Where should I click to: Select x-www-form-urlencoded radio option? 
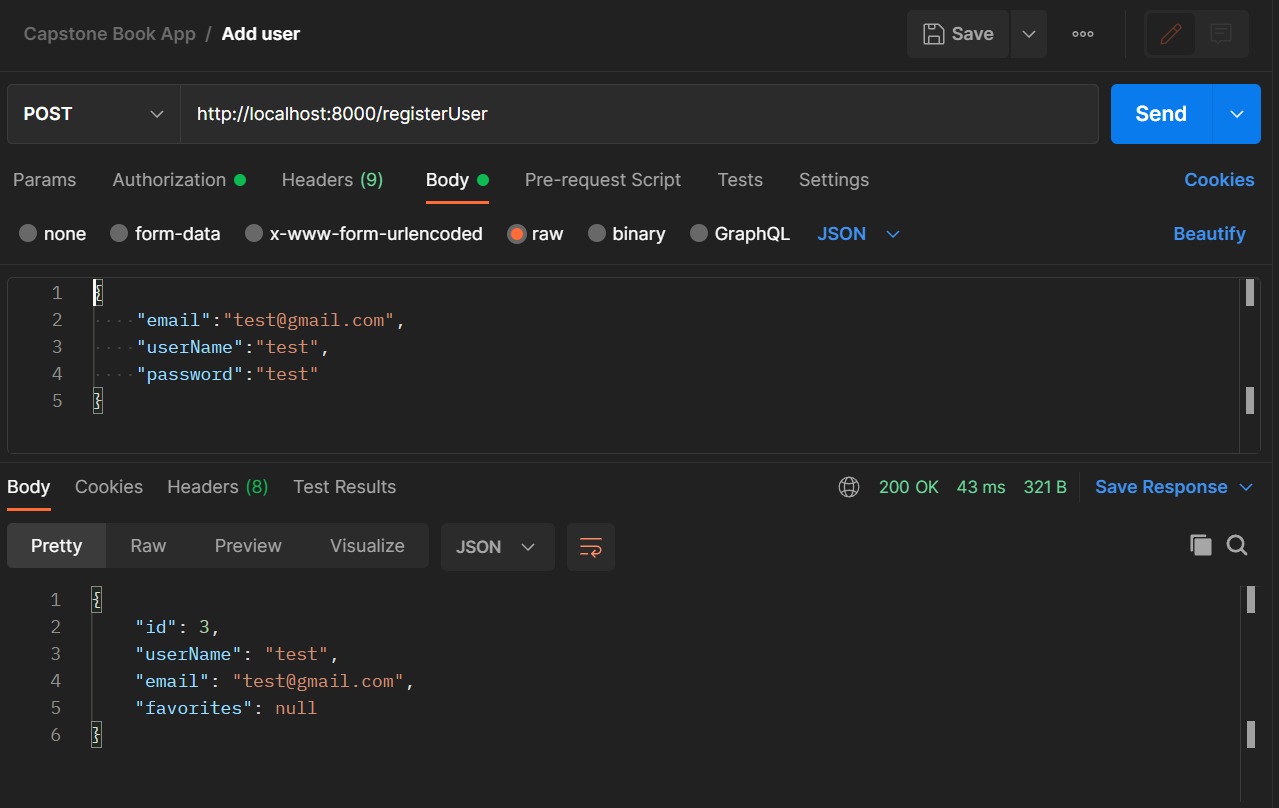click(x=364, y=234)
